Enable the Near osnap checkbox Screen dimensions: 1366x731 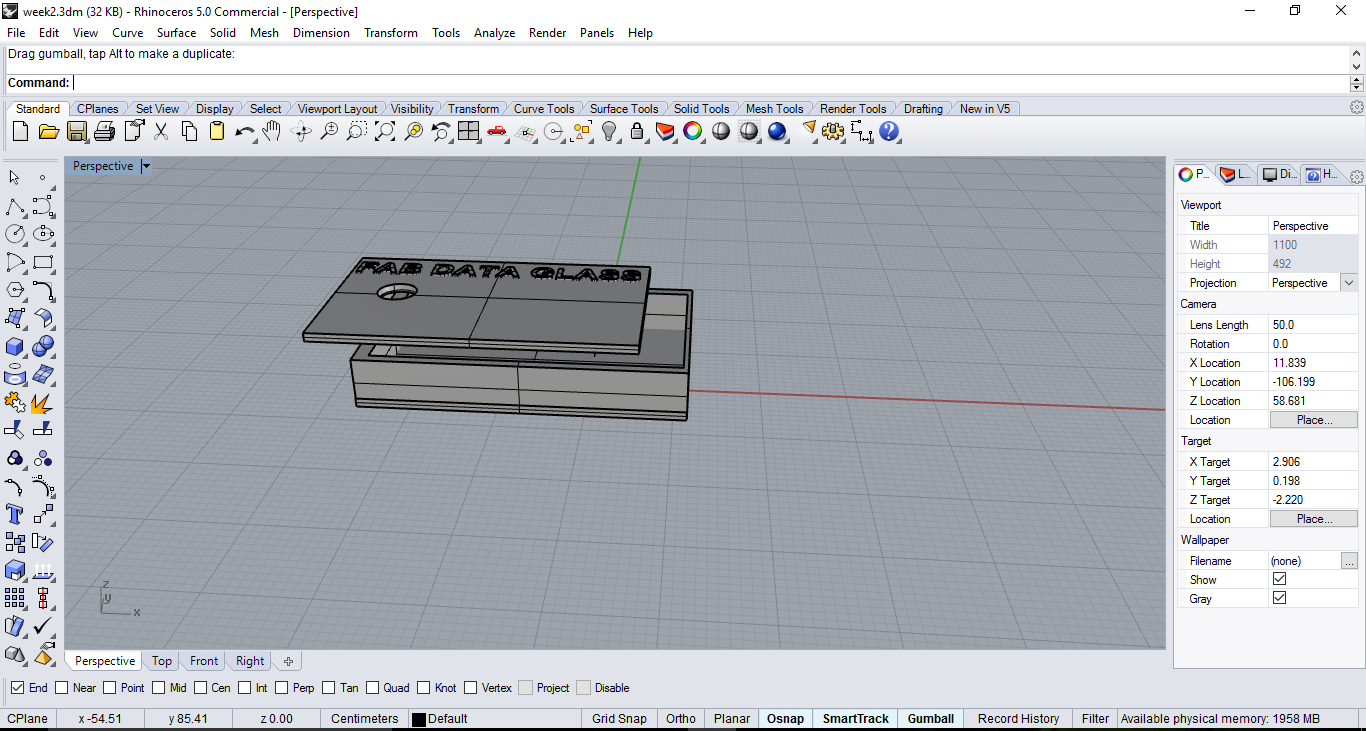62,688
